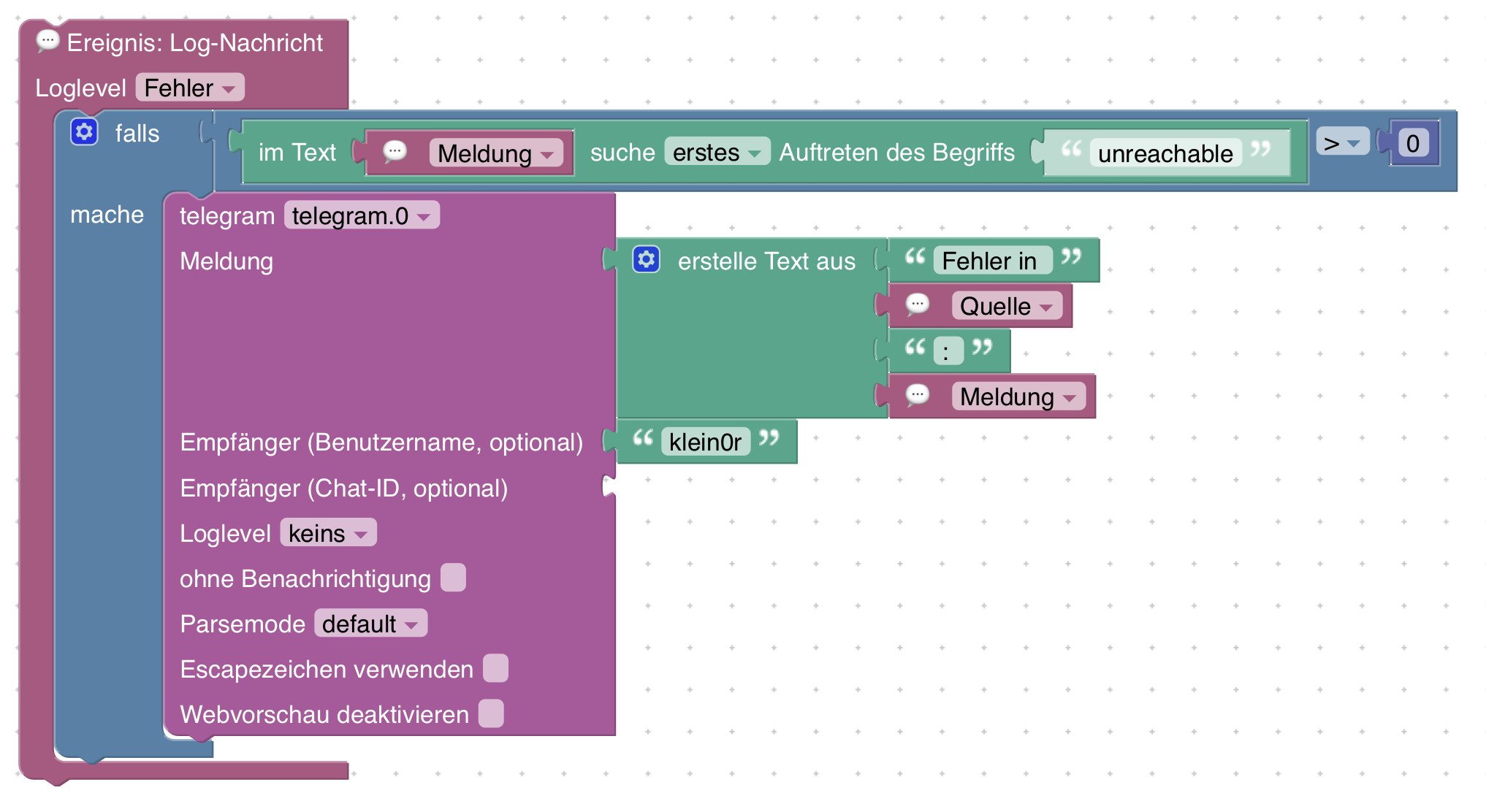The width and height of the screenshot is (1486, 812).
Task: Expand the Parsemode default dropdown
Action: click(x=370, y=624)
